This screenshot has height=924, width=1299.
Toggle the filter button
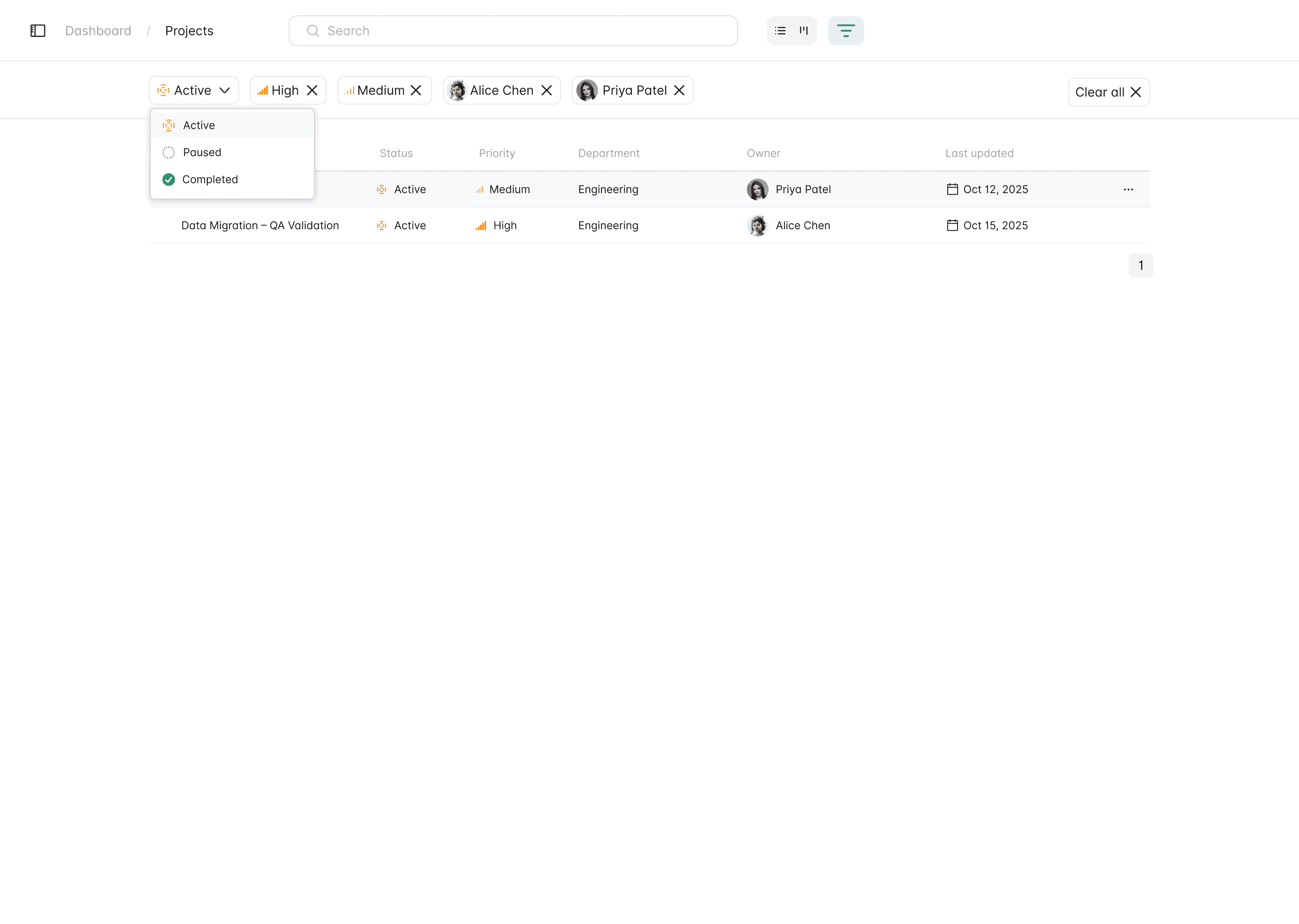tap(846, 31)
